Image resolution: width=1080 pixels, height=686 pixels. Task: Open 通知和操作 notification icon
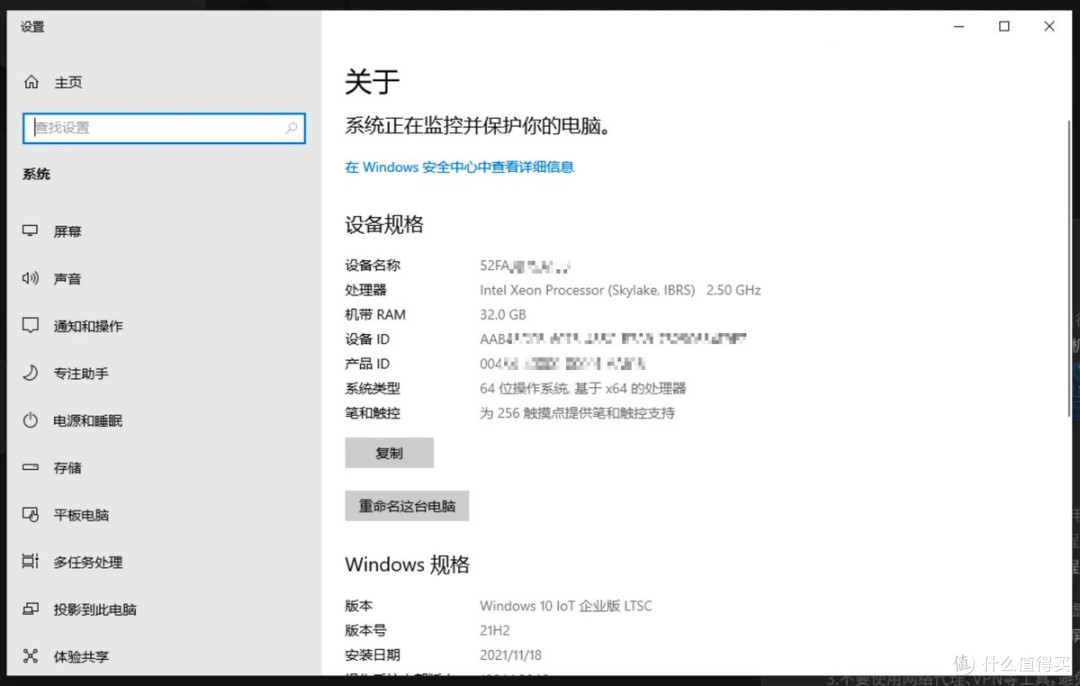point(30,325)
